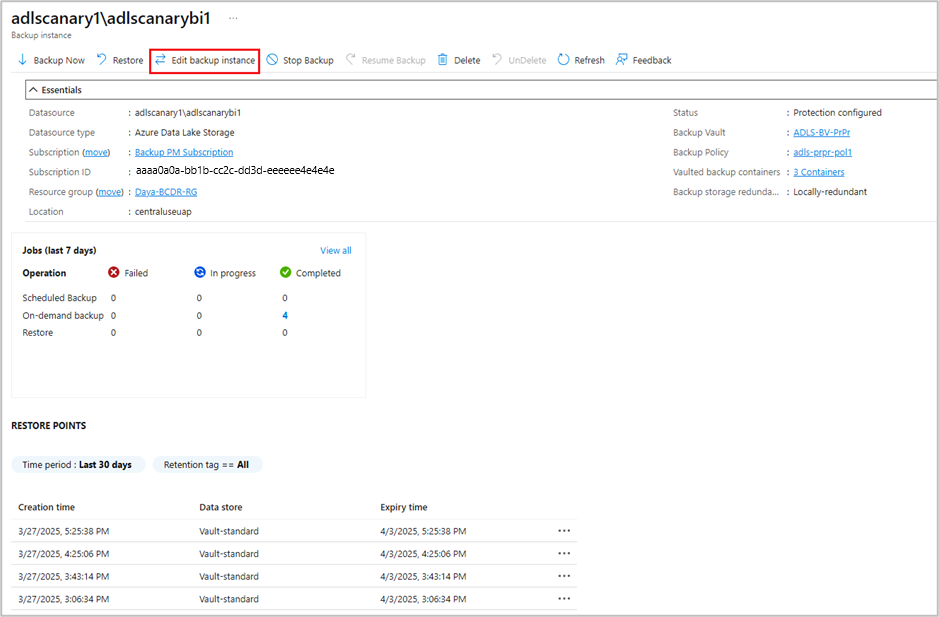Click the UnDelete toolbar label
This screenshot has width=939, height=617.
pos(527,61)
